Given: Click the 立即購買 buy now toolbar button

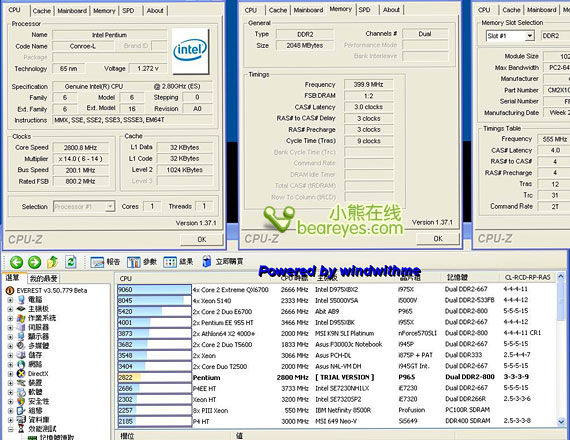Looking at the screenshot, I should [223, 262].
